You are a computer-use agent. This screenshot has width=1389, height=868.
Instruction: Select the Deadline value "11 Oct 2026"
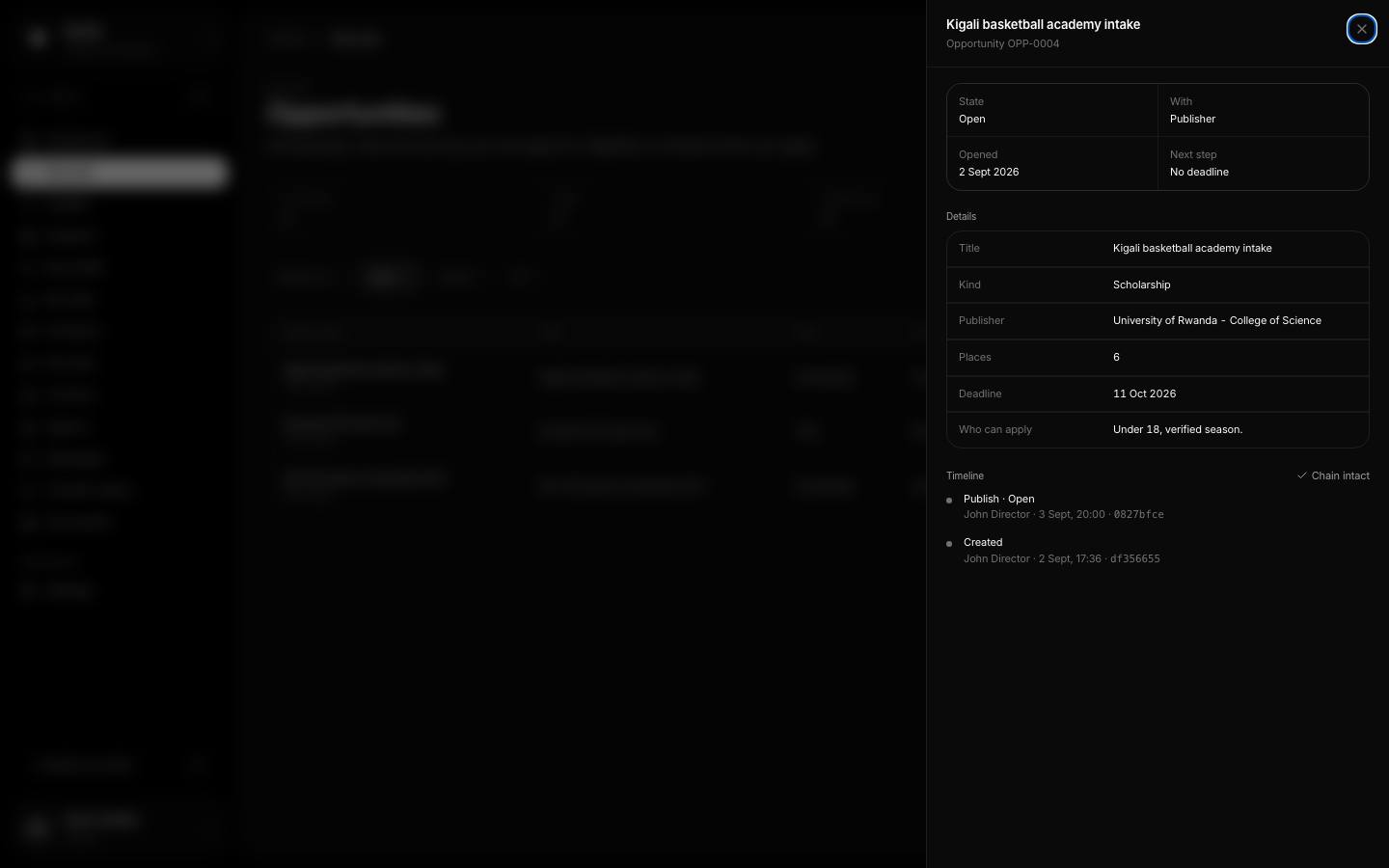click(1144, 393)
